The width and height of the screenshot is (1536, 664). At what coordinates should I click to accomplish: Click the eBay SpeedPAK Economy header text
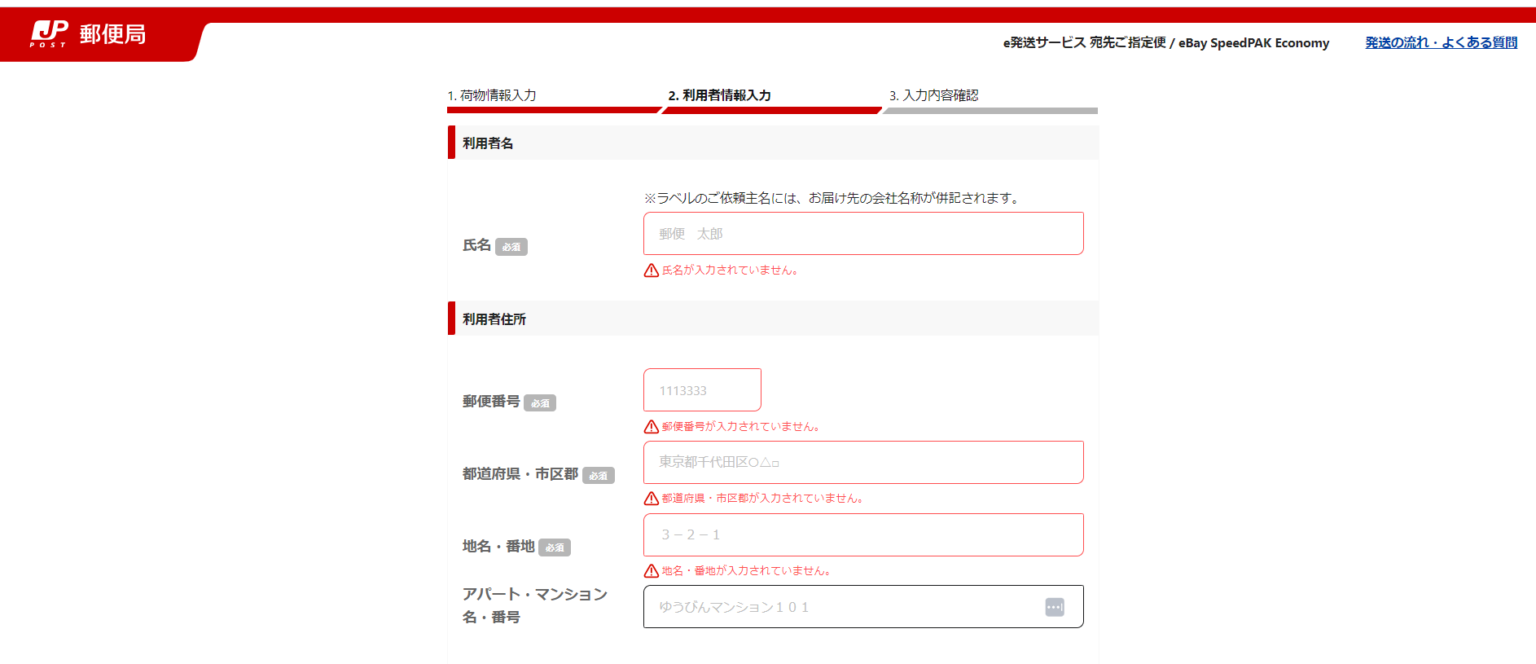pyautogui.click(x=1254, y=43)
